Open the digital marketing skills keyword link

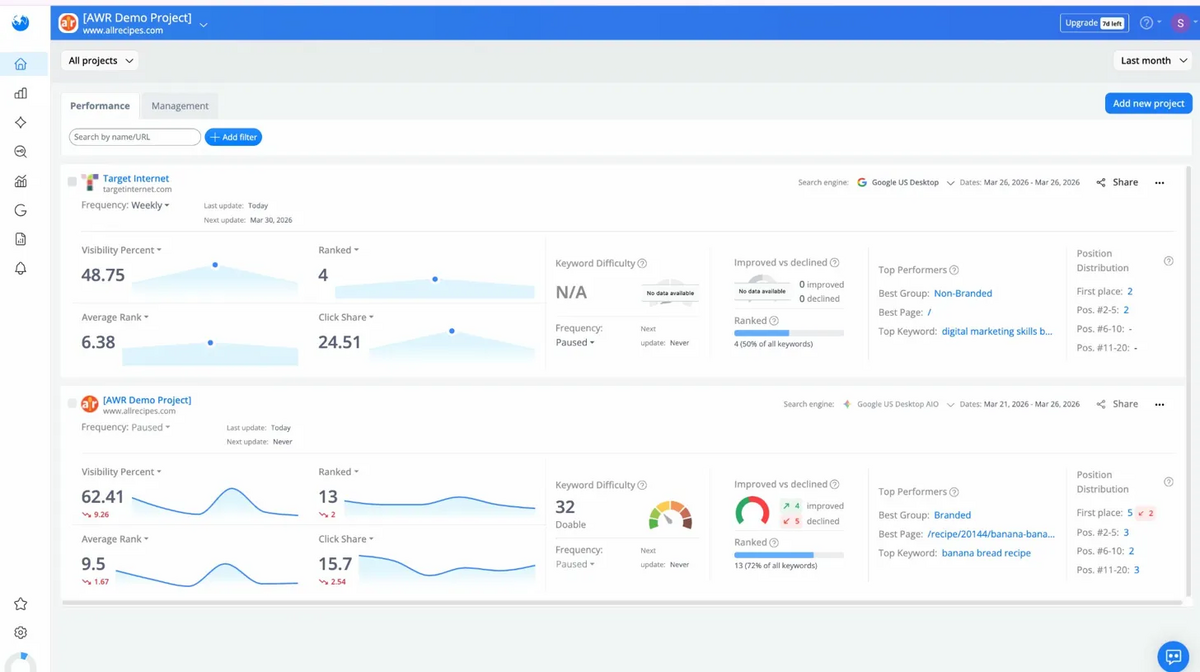pyautogui.click(x=997, y=331)
